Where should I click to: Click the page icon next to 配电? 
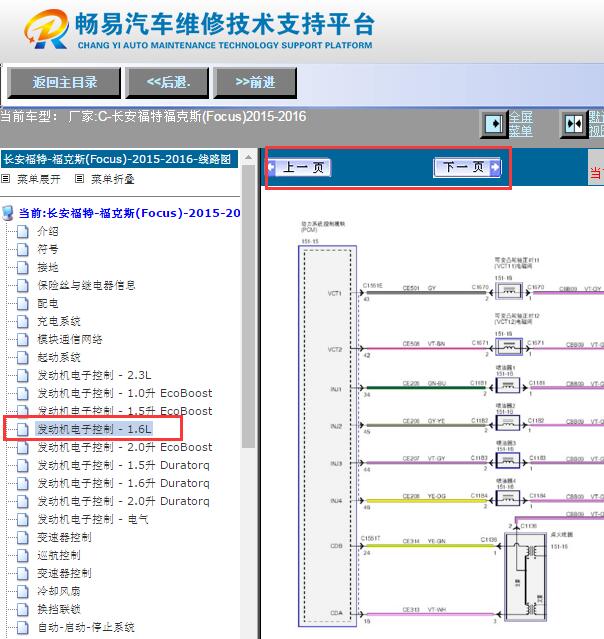[x=23, y=303]
